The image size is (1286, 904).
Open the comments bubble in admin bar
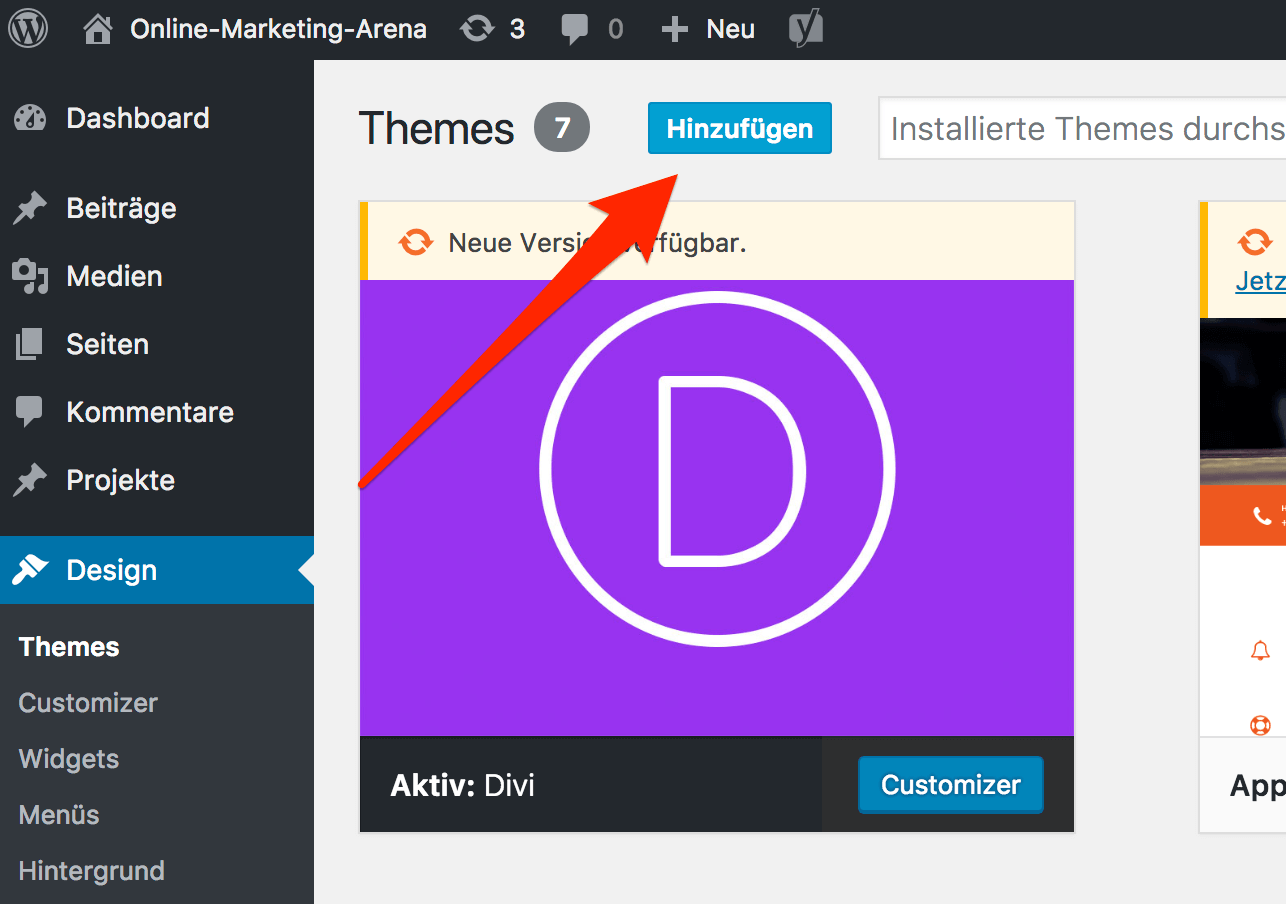point(575,30)
